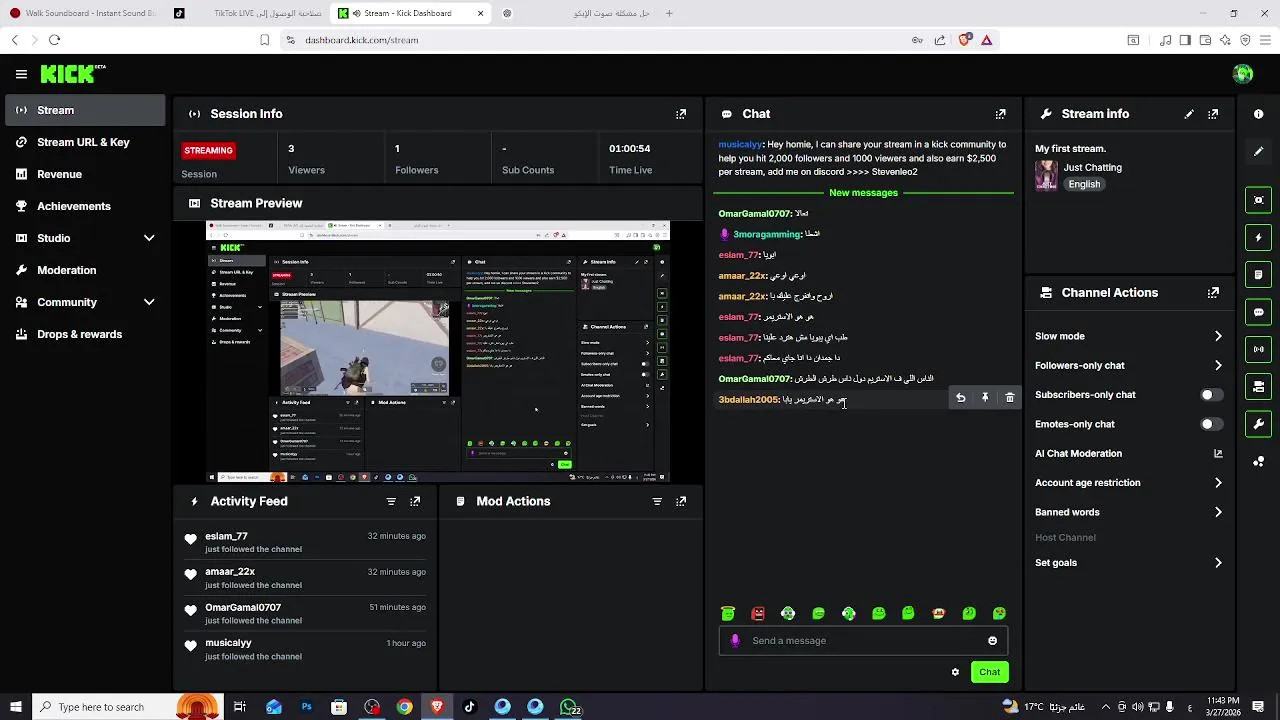Toggle the channel actions widget in right rail
Image resolution: width=1280 pixels, height=720 pixels.
(1259, 387)
